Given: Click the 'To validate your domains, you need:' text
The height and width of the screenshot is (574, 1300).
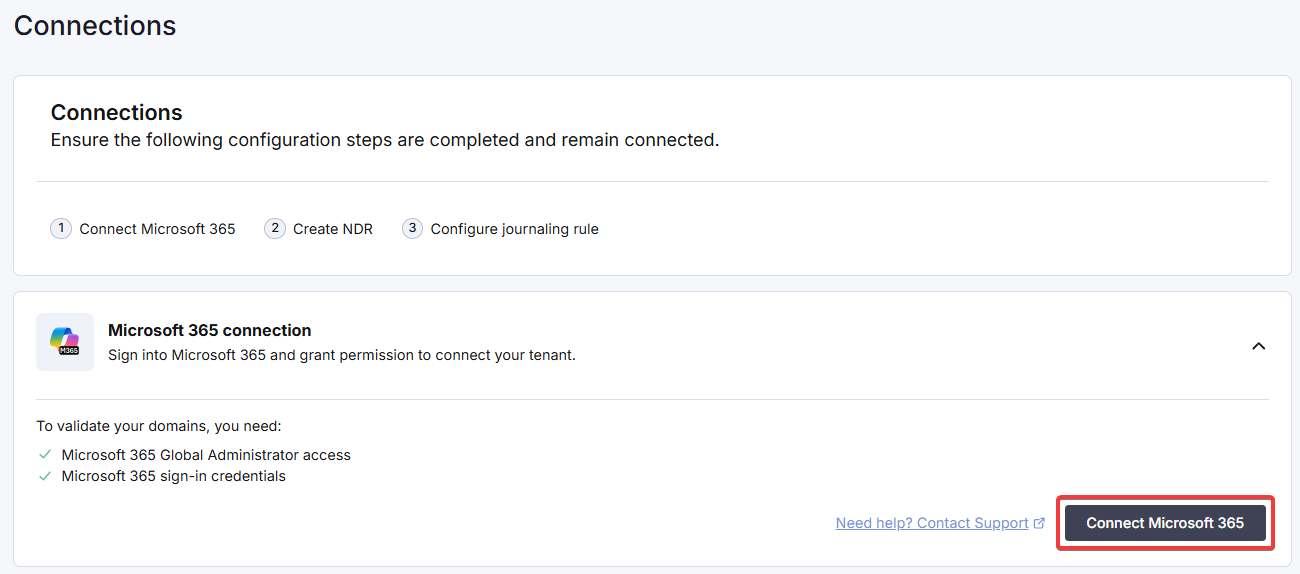Looking at the screenshot, I should click(159, 425).
